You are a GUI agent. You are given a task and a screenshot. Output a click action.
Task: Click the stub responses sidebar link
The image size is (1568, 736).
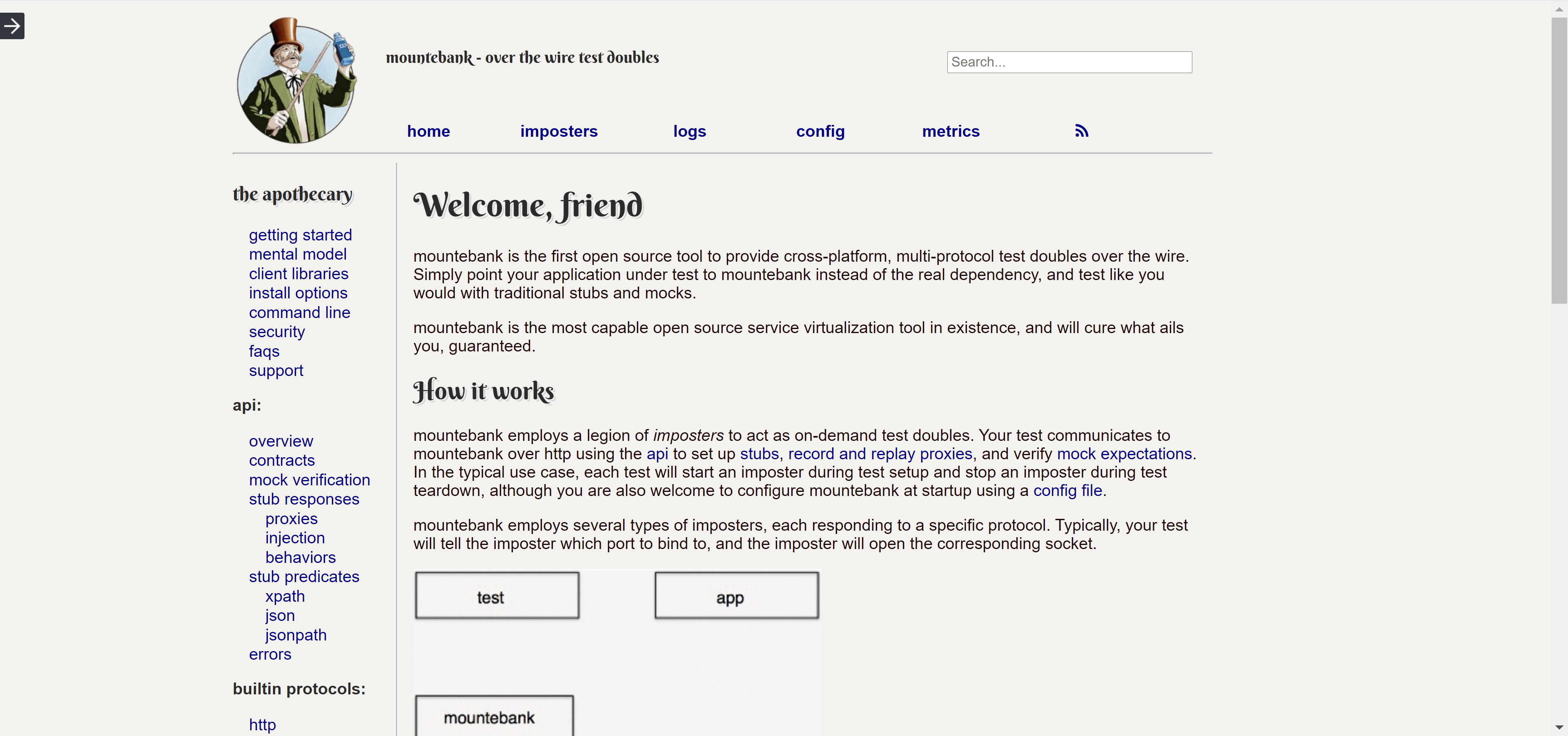[304, 499]
